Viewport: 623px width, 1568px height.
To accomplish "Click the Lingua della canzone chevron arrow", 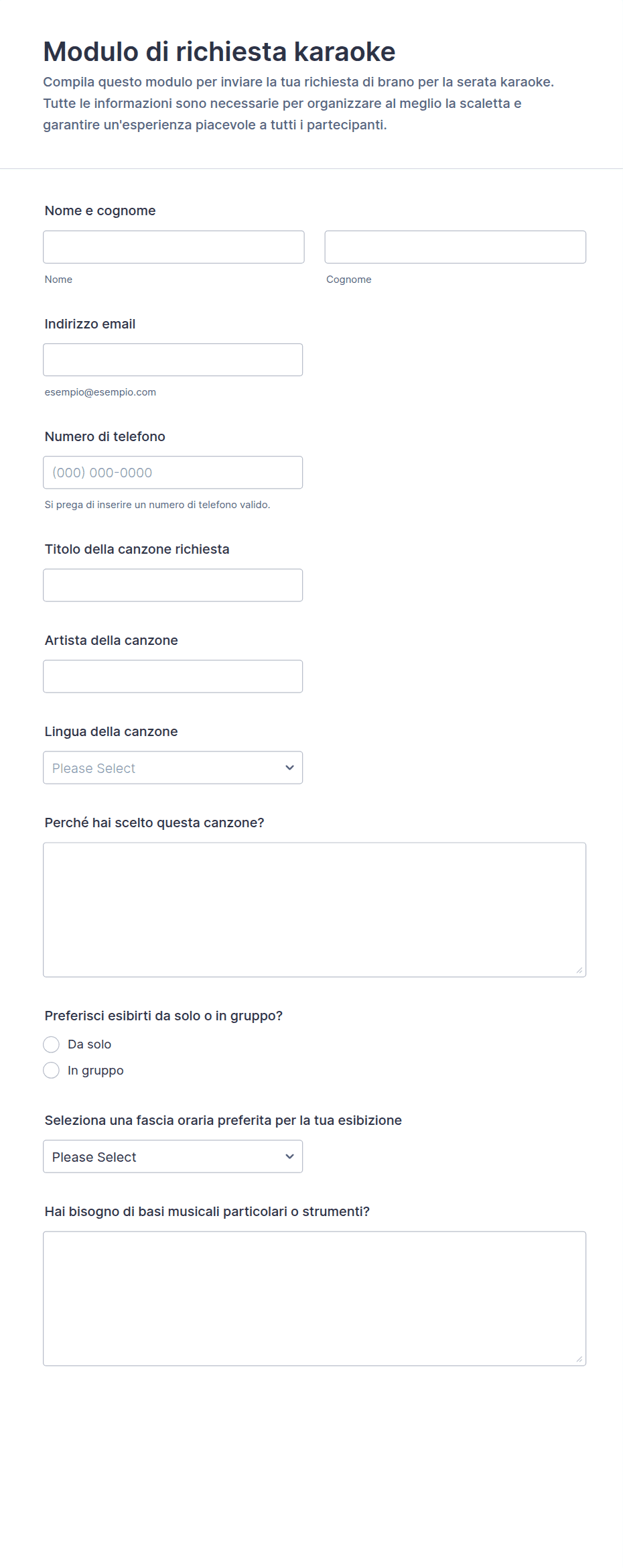I will click(289, 768).
